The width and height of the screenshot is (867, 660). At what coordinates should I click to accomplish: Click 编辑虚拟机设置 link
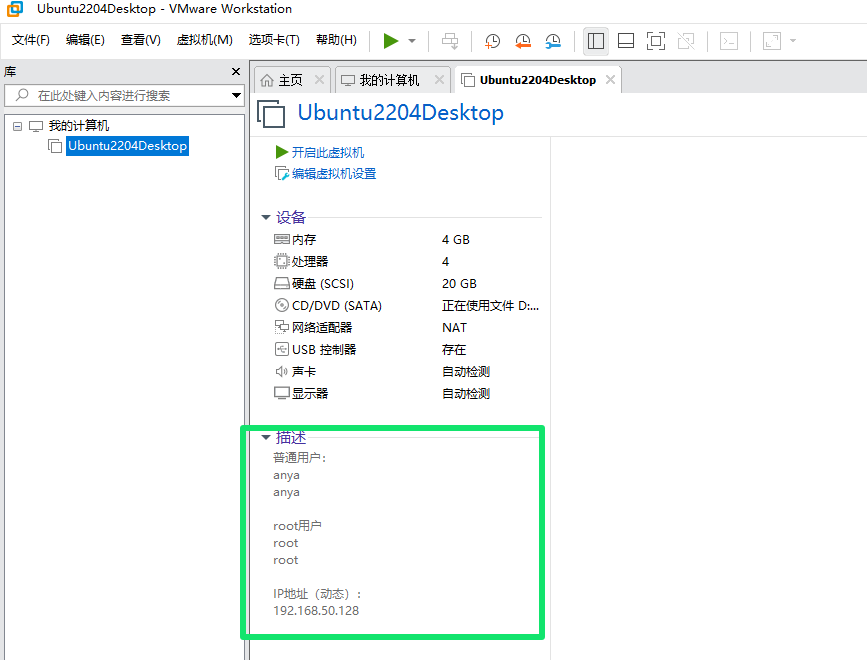(x=333, y=173)
